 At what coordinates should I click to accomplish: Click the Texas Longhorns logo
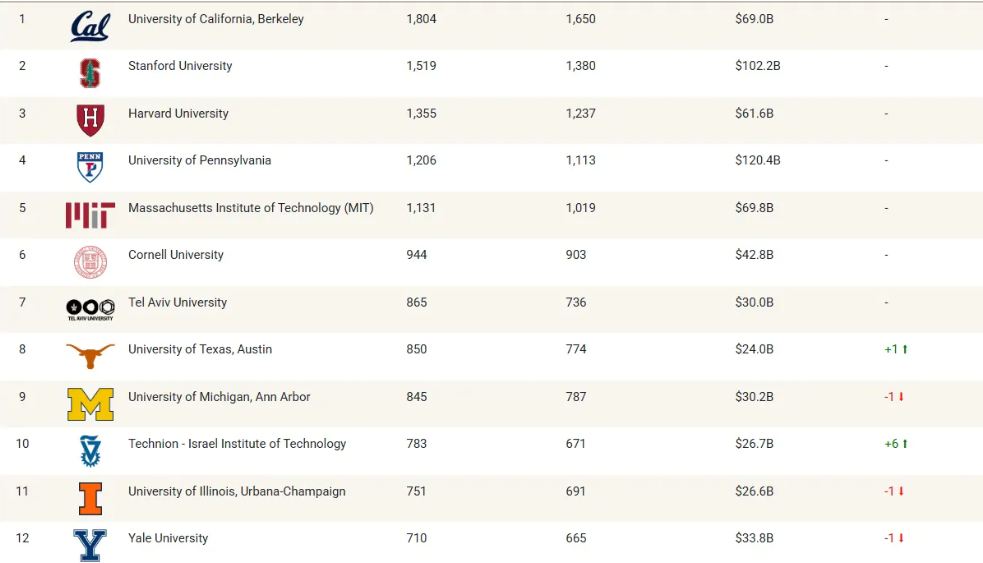(90, 355)
